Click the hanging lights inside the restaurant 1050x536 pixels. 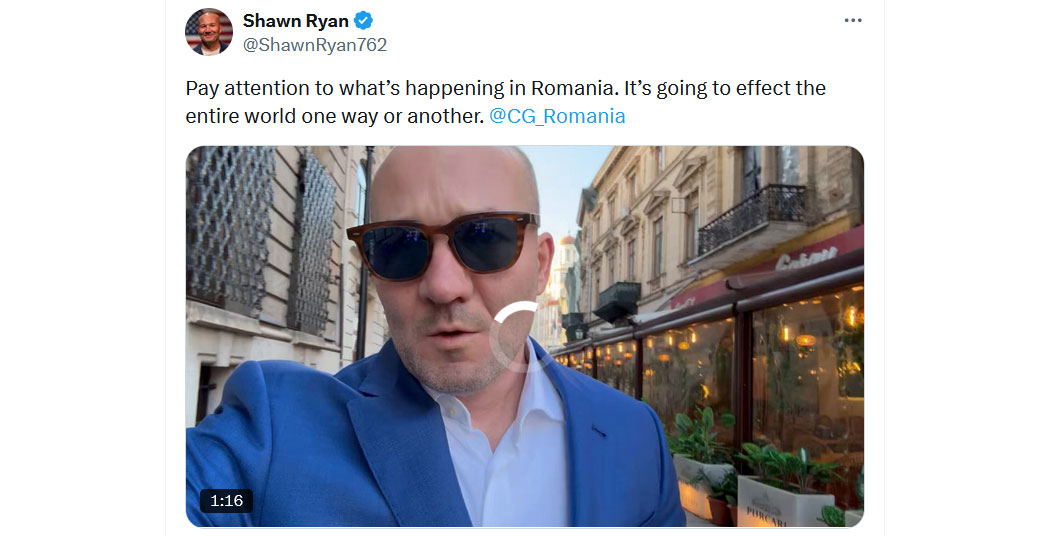(x=806, y=338)
